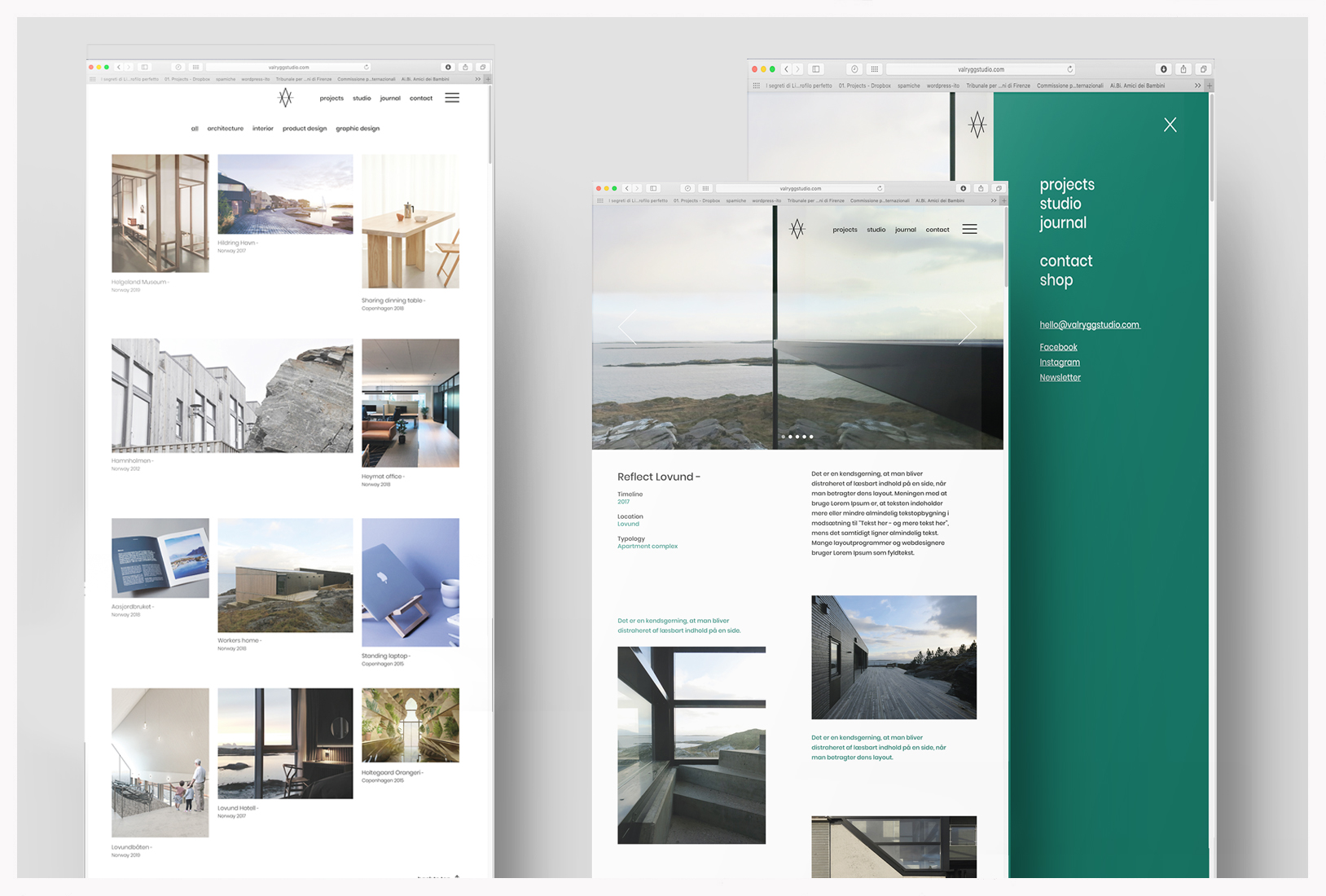The width and height of the screenshot is (1326, 896).
Task: Open 'contact' nav in left window
Action: click(x=421, y=99)
